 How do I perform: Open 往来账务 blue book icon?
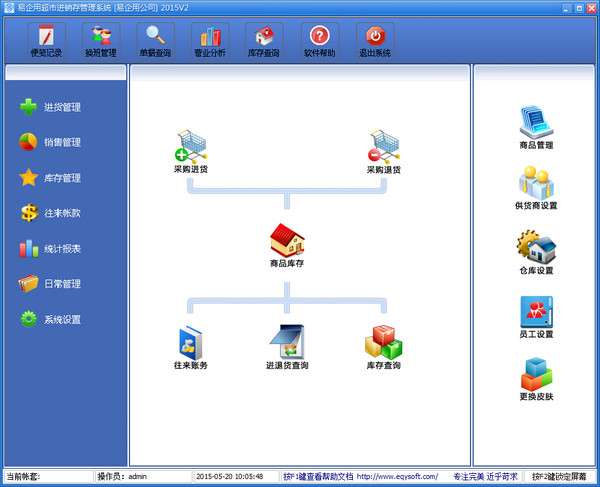click(191, 347)
